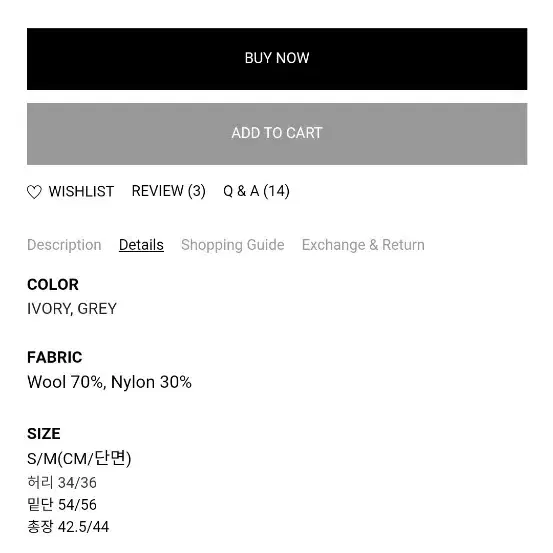Click the BUY NOW button
Image resolution: width=553 pixels, height=553 pixels.
tap(277, 59)
